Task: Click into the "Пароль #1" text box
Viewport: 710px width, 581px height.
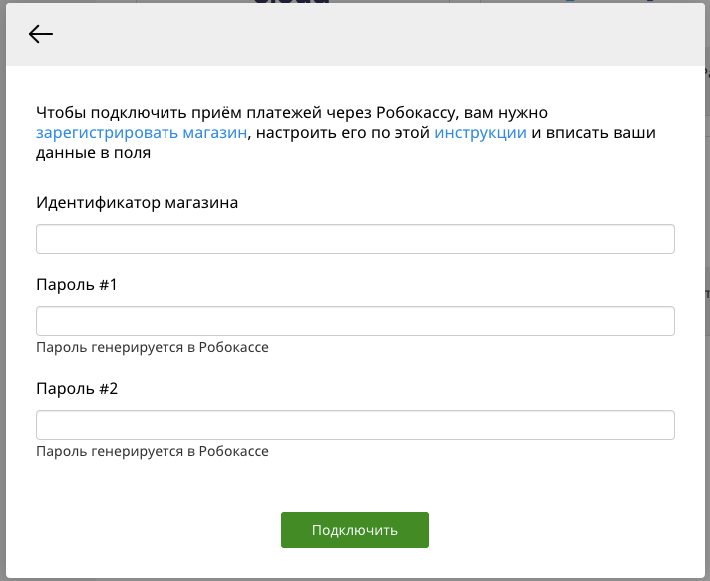Action: 355,321
